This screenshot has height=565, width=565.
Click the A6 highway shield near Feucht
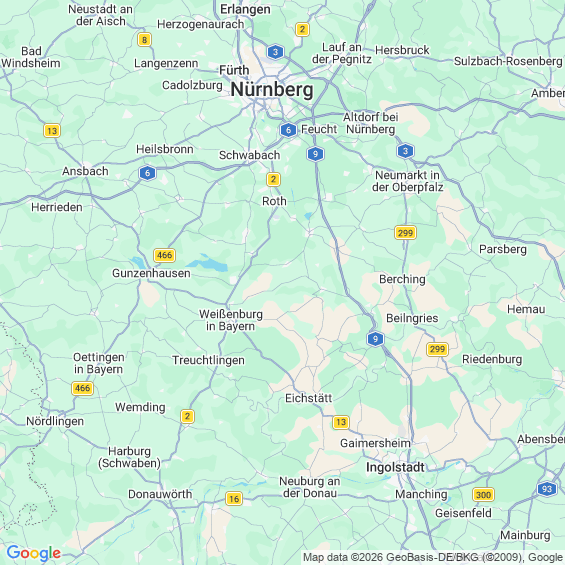pos(288,130)
